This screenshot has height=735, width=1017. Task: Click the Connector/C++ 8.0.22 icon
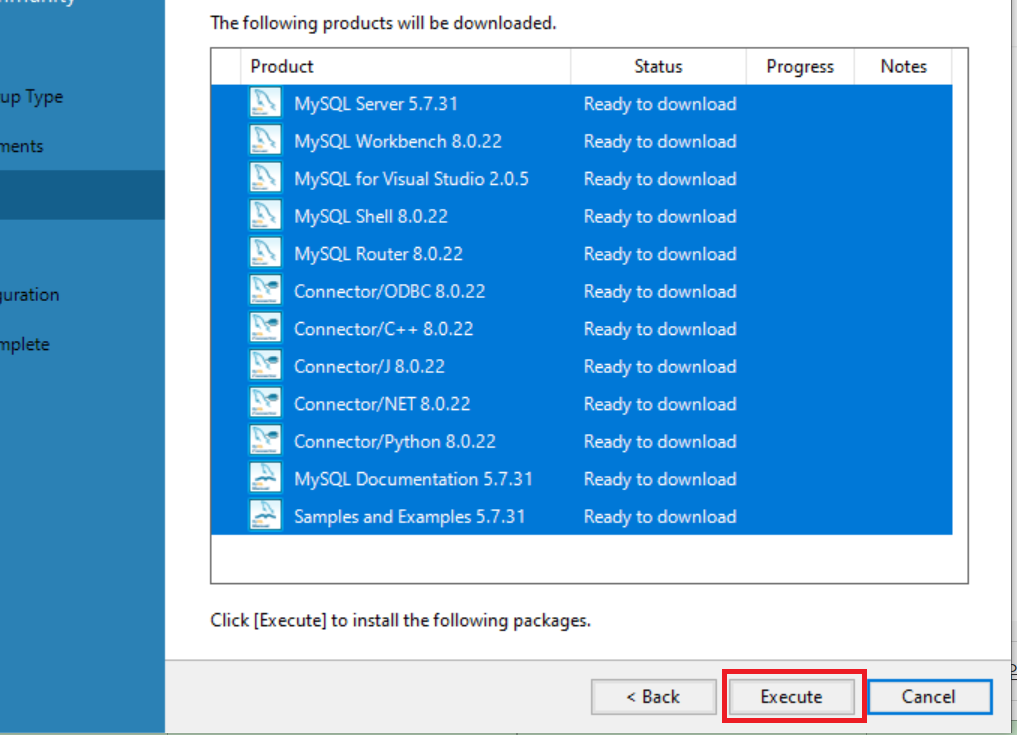point(265,328)
